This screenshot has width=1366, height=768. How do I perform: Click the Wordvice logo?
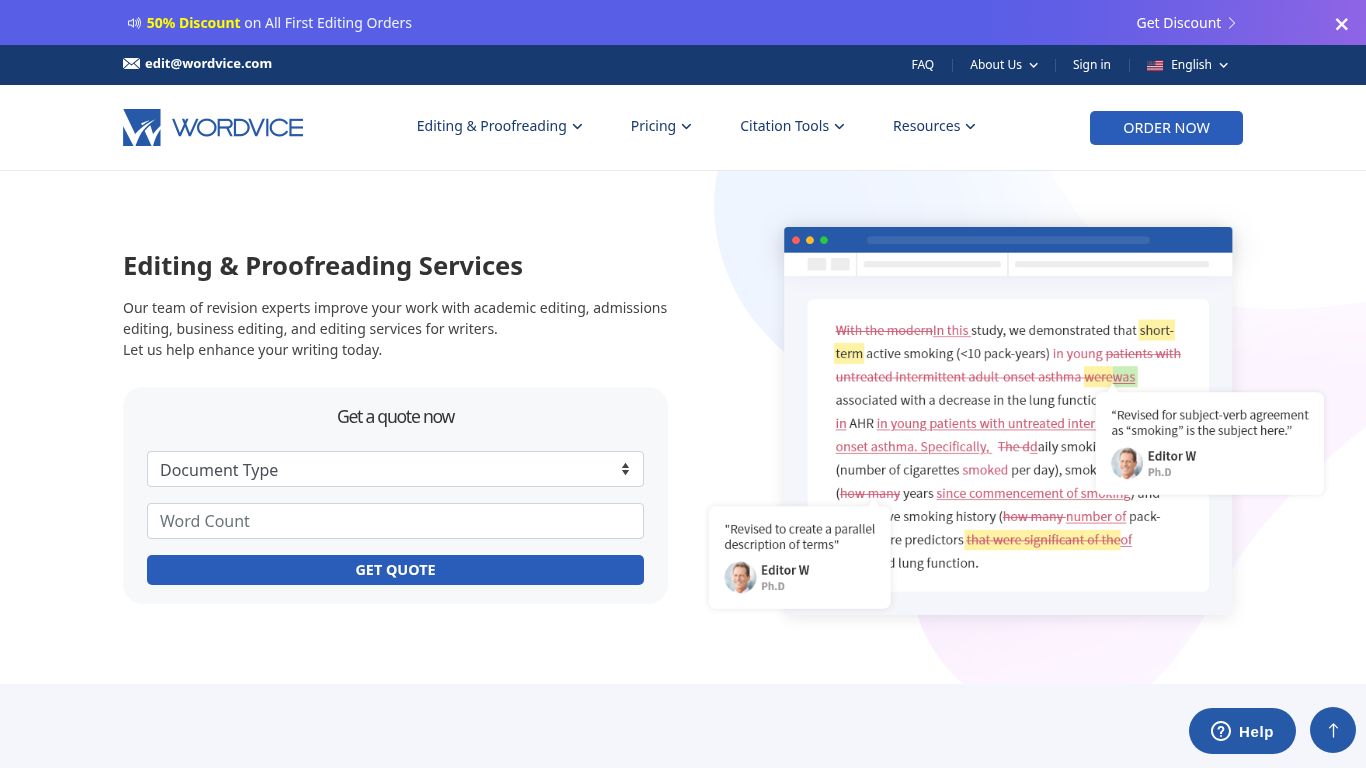[213, 127]
